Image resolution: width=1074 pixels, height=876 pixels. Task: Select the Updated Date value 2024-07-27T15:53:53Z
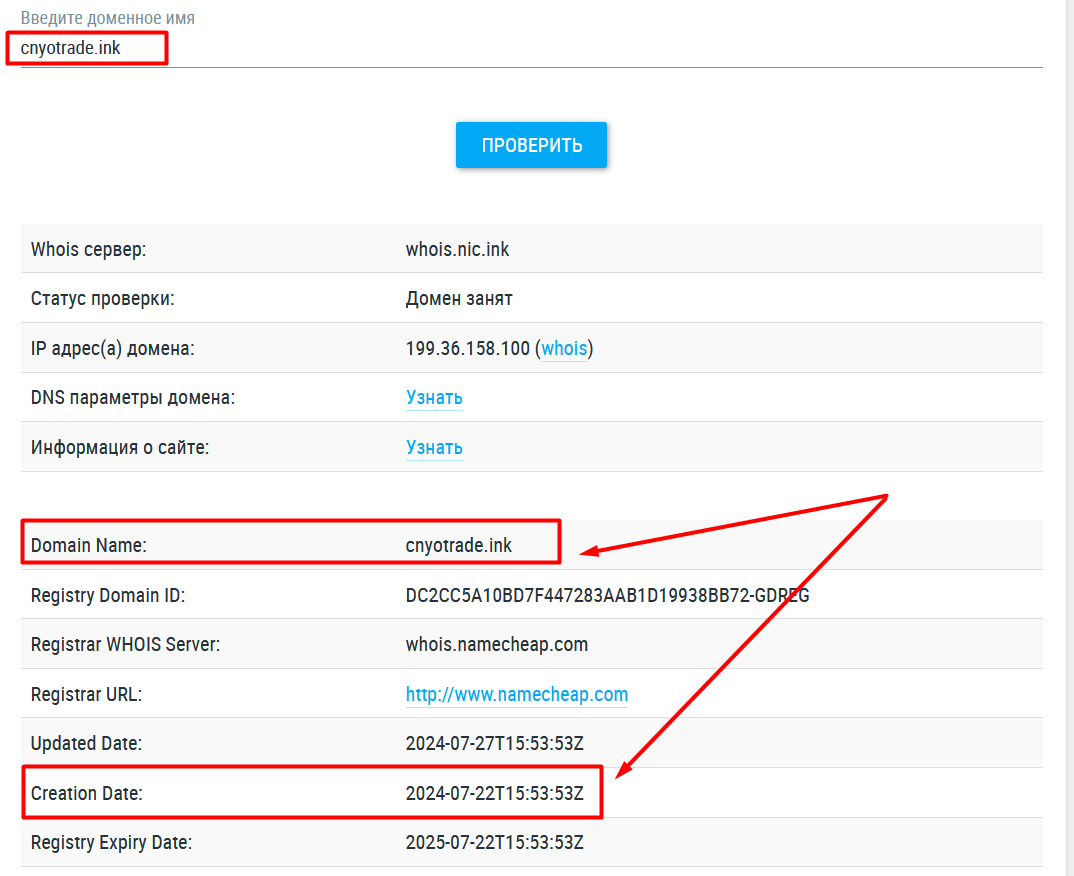[494, 743]
